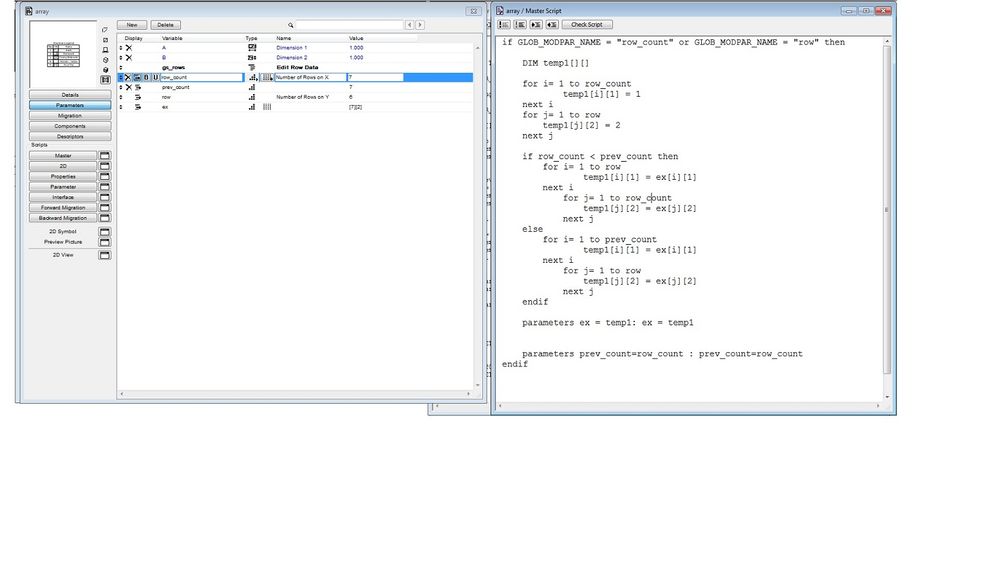
Task: Select the second preview mode icon beside thumbnail
Action: click(105, 40)
